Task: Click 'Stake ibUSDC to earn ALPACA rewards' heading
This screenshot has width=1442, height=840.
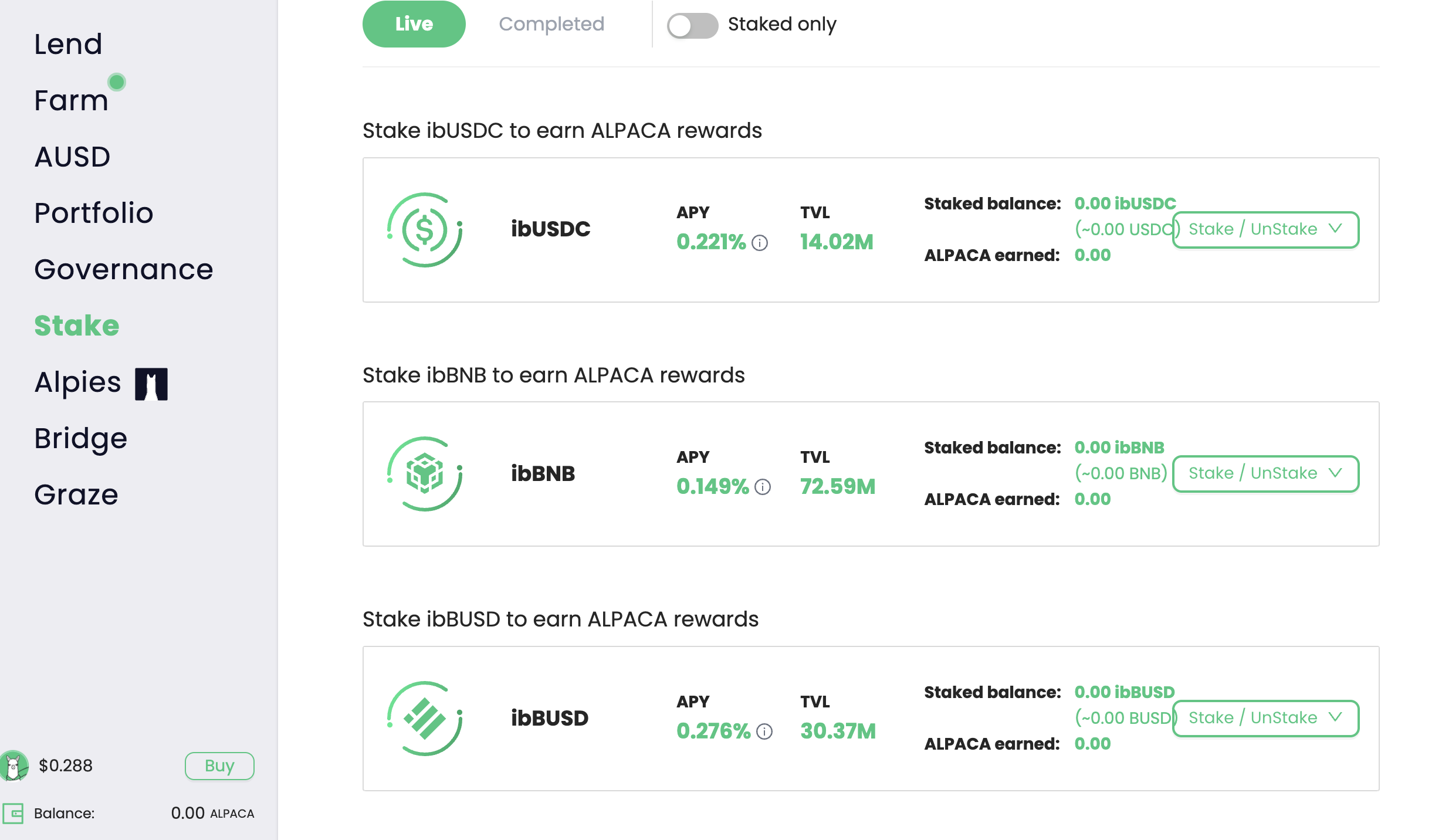Action: tap(562, 130)
